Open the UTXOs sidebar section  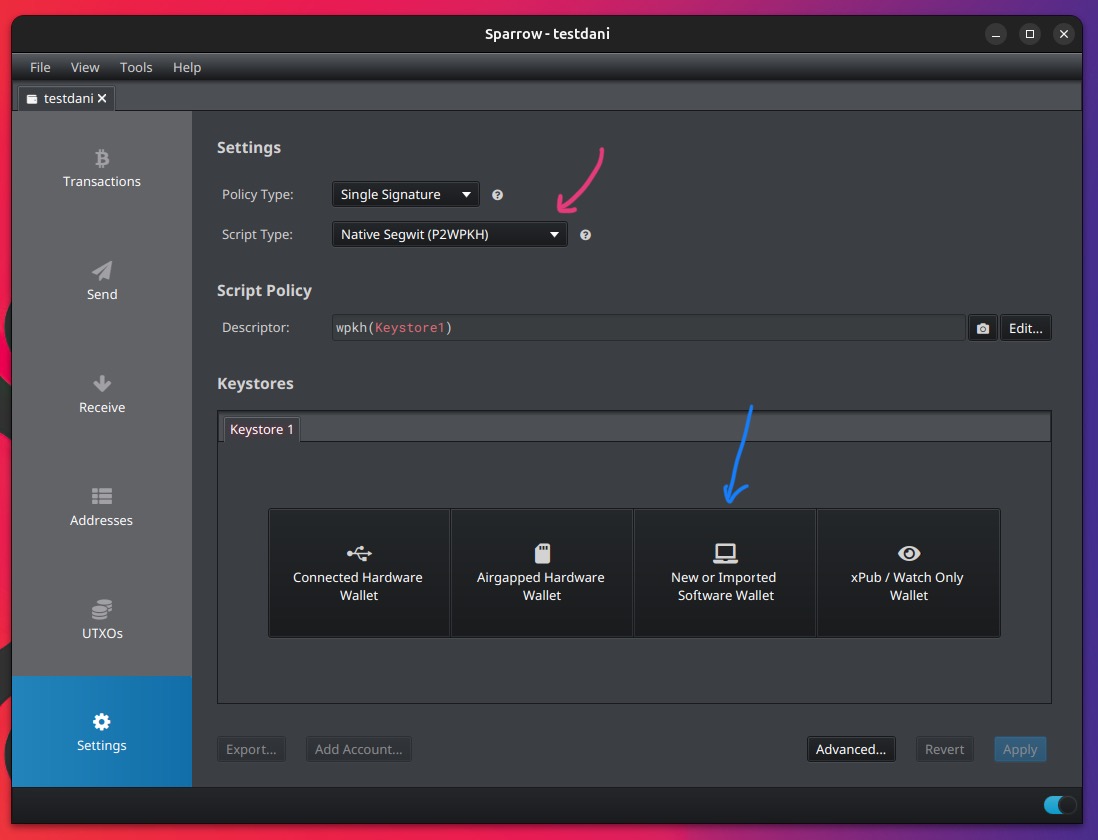point(102,621)
